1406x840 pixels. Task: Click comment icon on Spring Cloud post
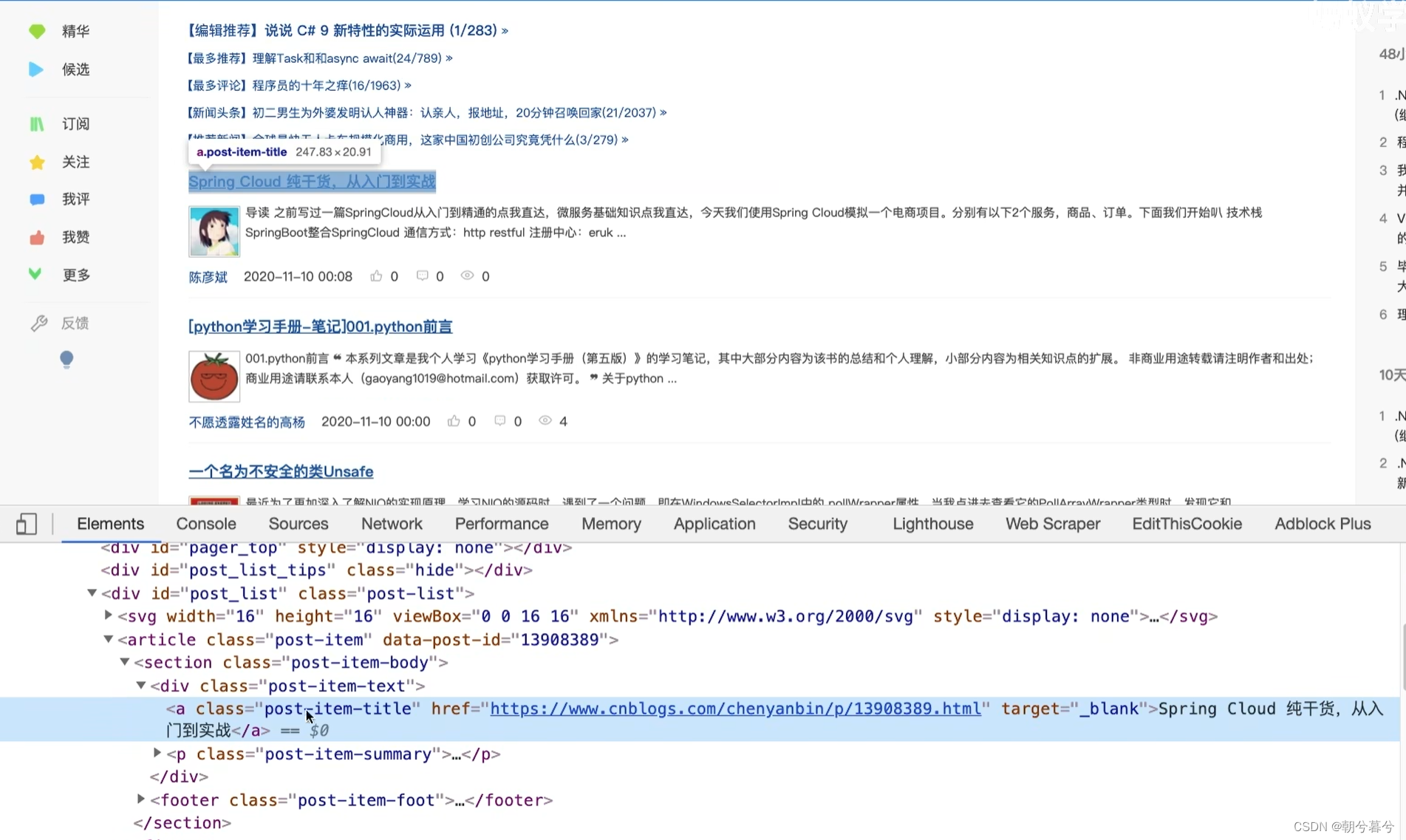pyautogui.click(x=422, y=276)
